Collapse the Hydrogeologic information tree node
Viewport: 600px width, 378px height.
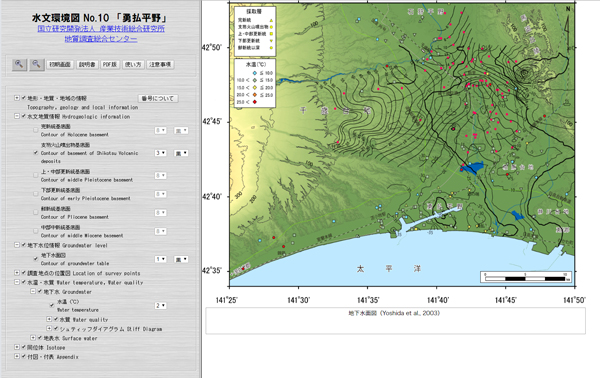pyautogui.click(x=17, y=116)
